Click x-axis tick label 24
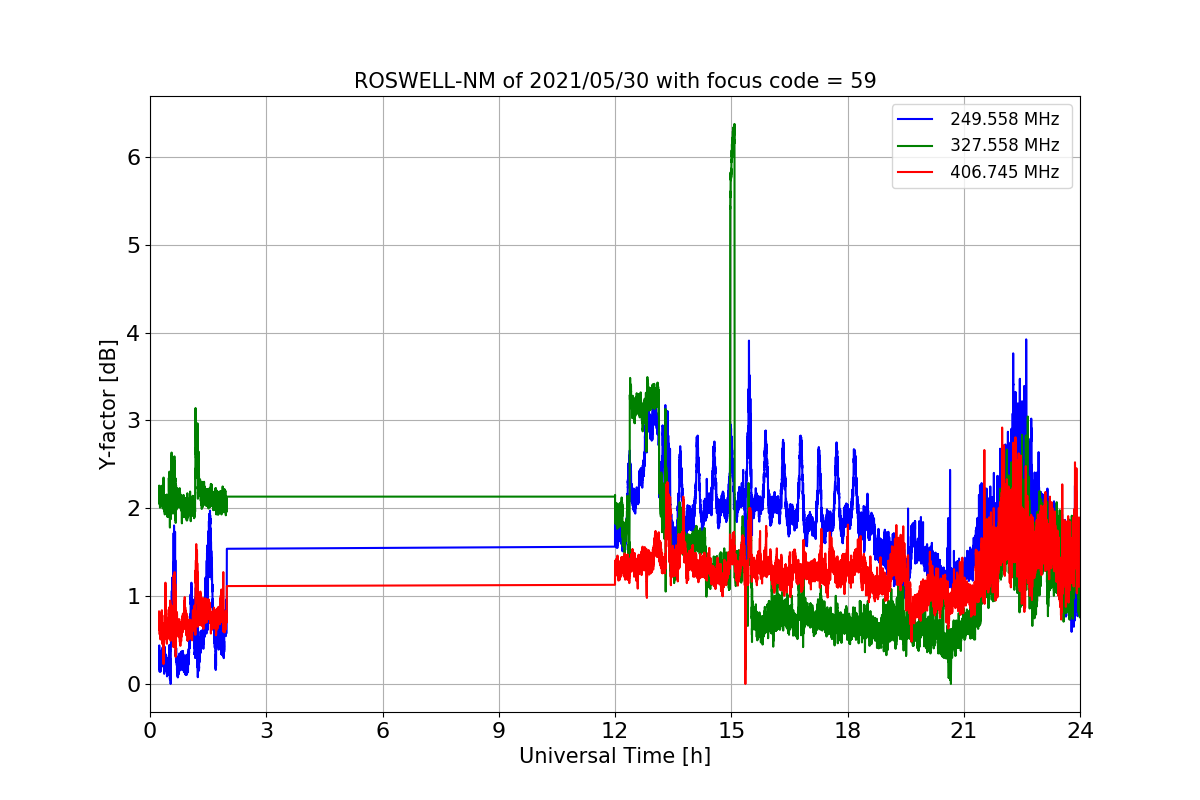This screenshot has height=800, width=1200. point(1080,731)
